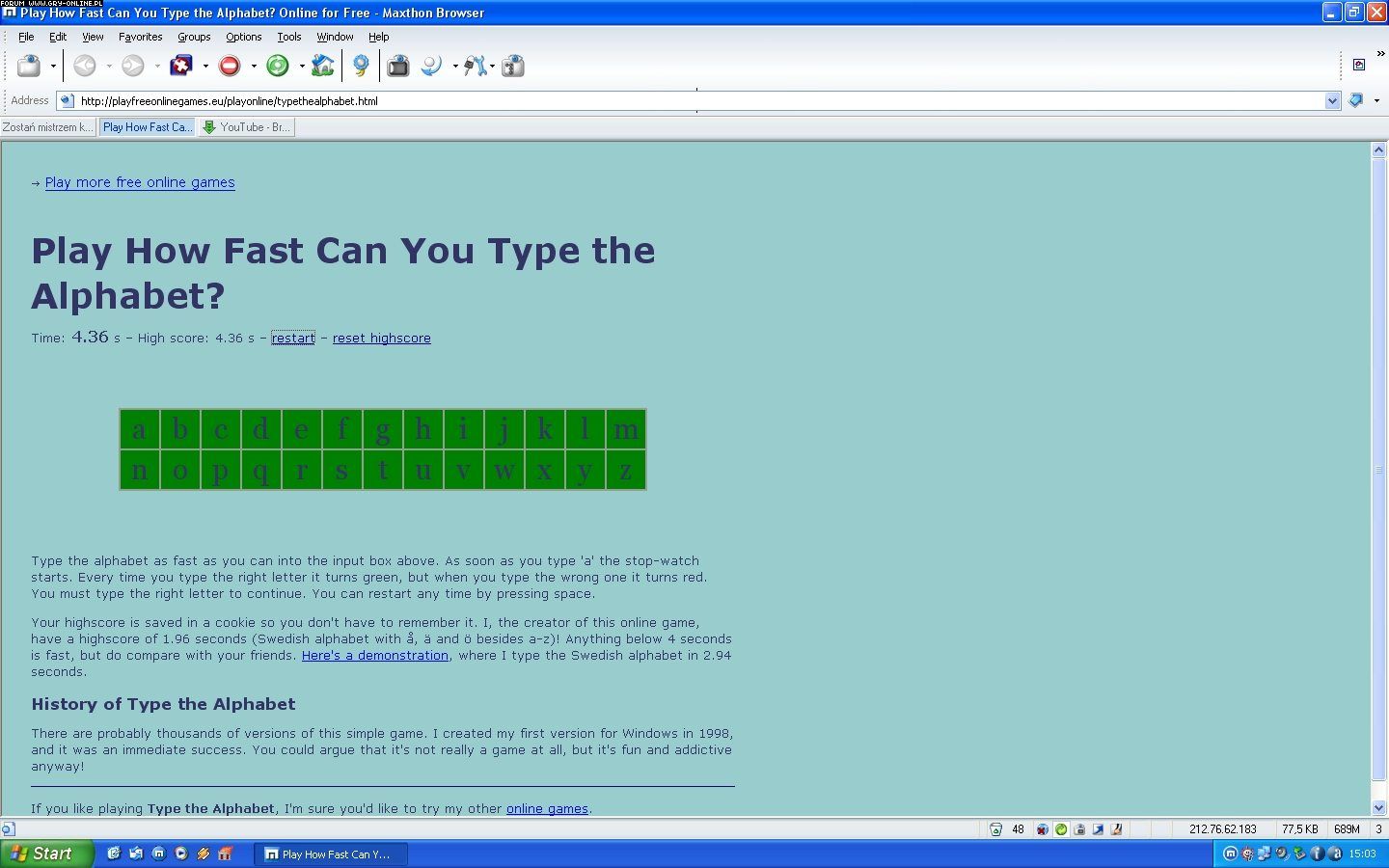
Task: Open the dropdown next to the close-tab icon
Action: click(205, 67)
